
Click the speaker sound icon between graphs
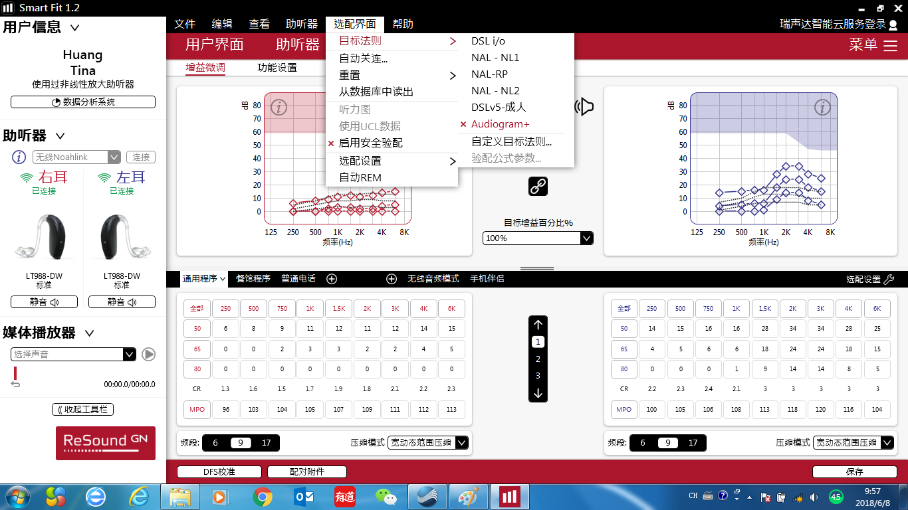(584, 107)
